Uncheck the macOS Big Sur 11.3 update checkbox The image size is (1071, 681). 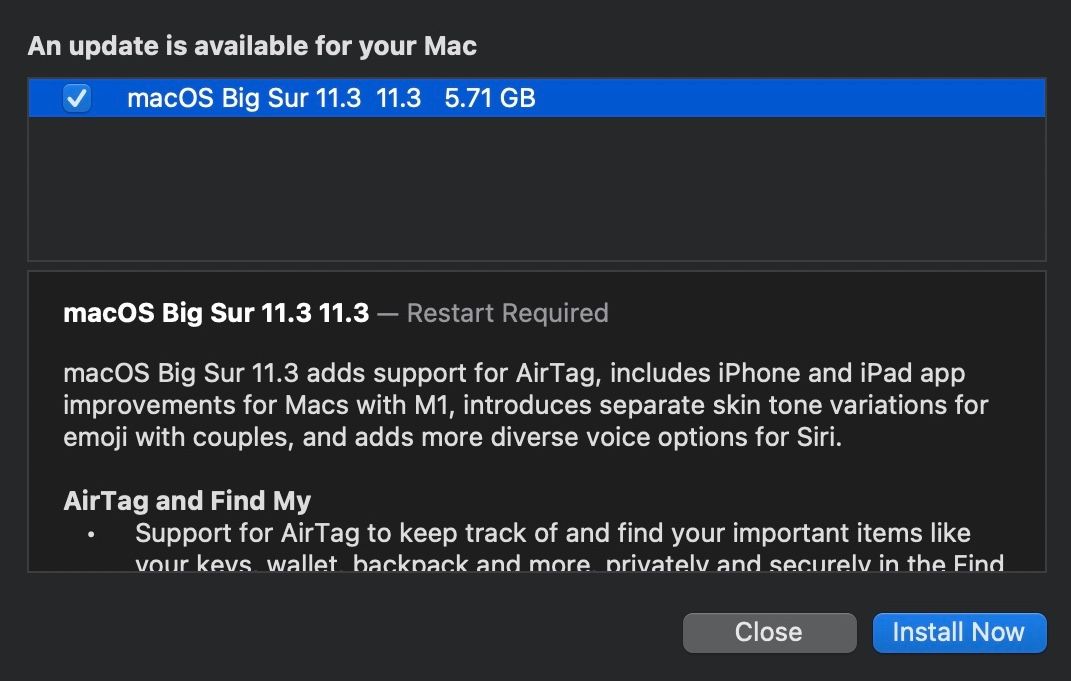pos(77,98)
